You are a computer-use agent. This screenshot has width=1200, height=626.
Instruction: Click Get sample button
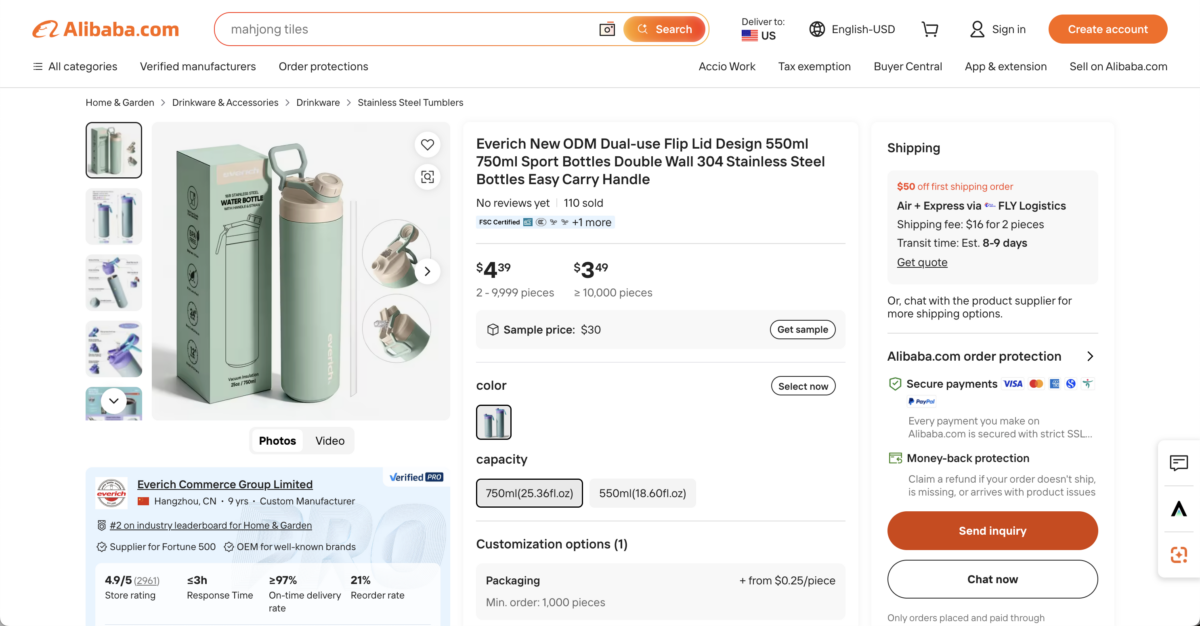pos(803,329)
